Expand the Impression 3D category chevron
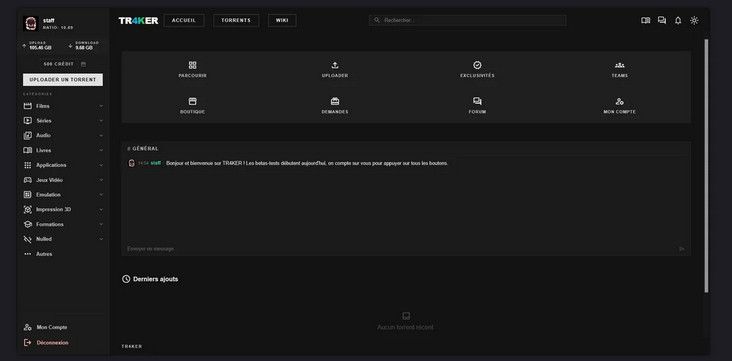Image resolution: width=732 pixels, height=361 pixels. [x=101, y=210]
